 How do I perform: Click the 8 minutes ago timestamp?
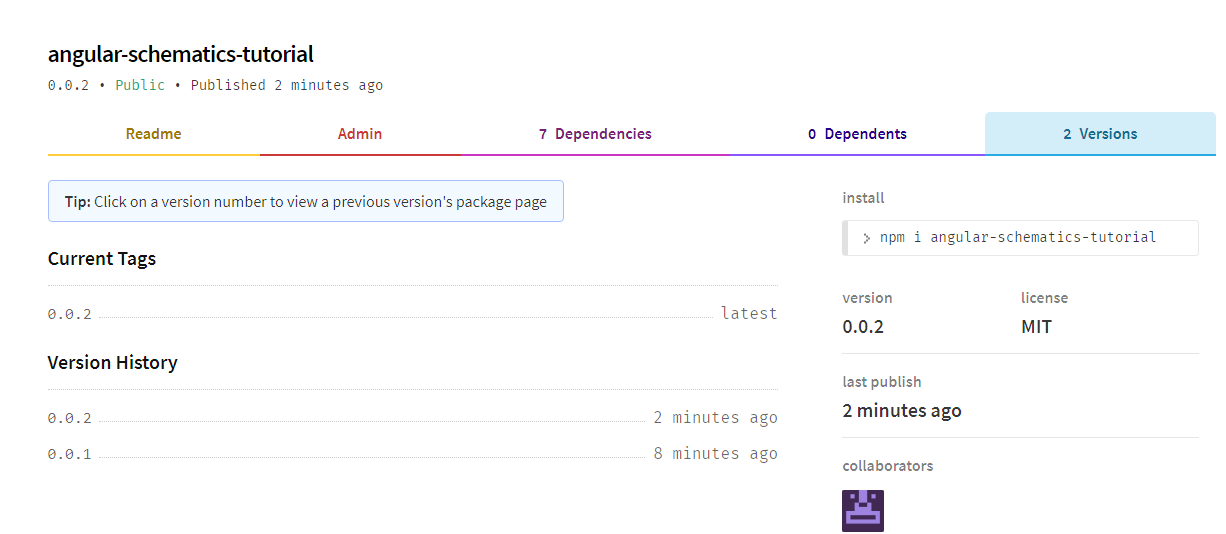tap(716, 454)
